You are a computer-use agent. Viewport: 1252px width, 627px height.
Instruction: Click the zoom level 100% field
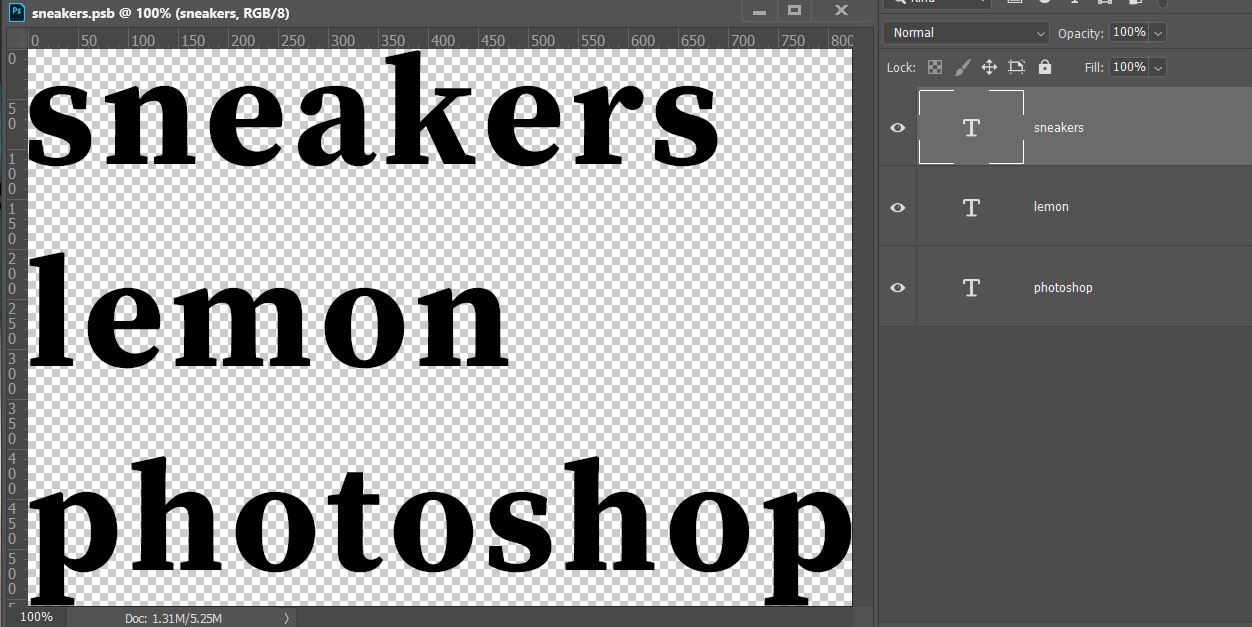[x=37, y=617]
